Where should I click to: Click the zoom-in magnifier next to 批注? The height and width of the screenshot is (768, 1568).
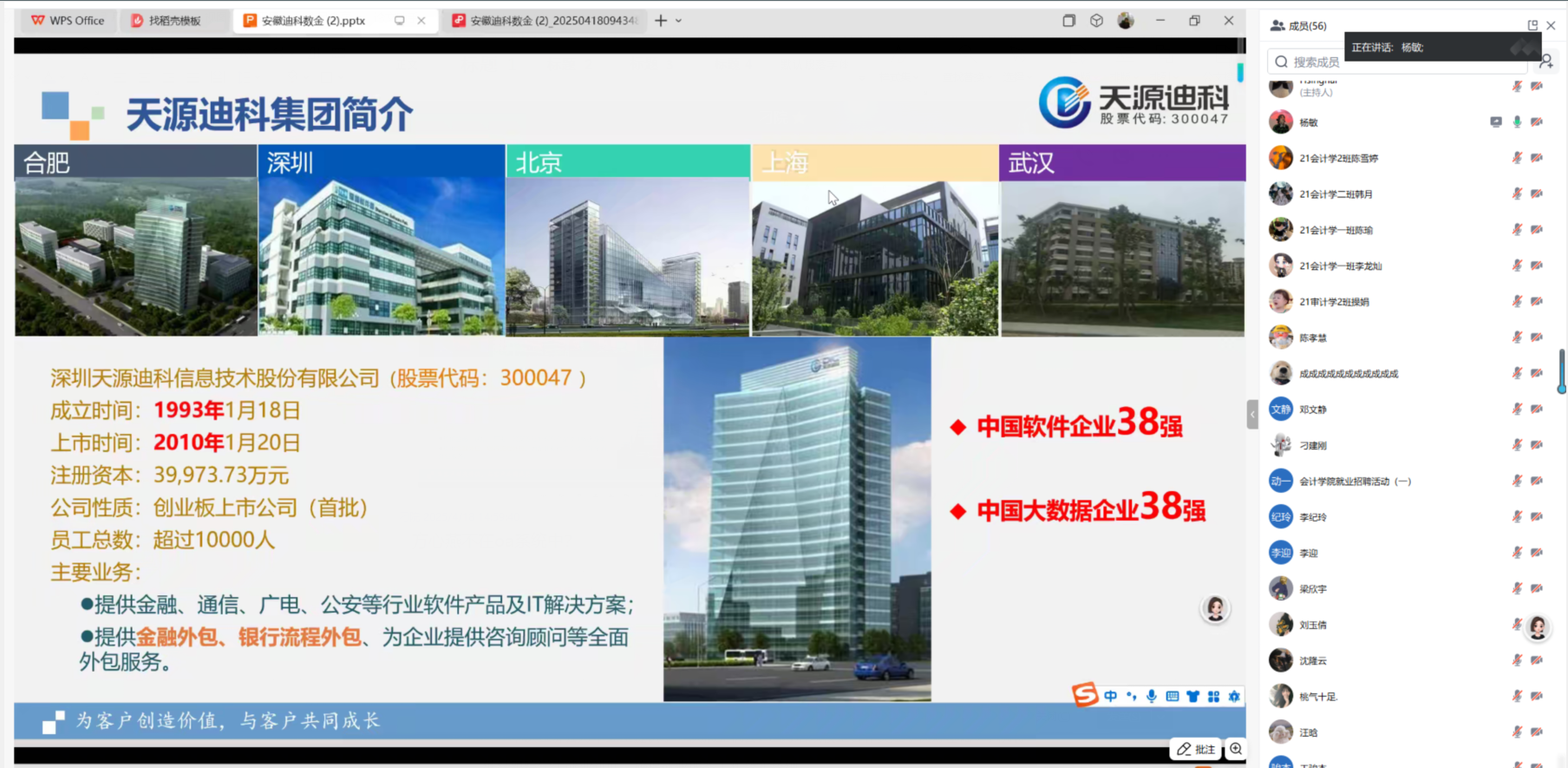(1236, 749)
